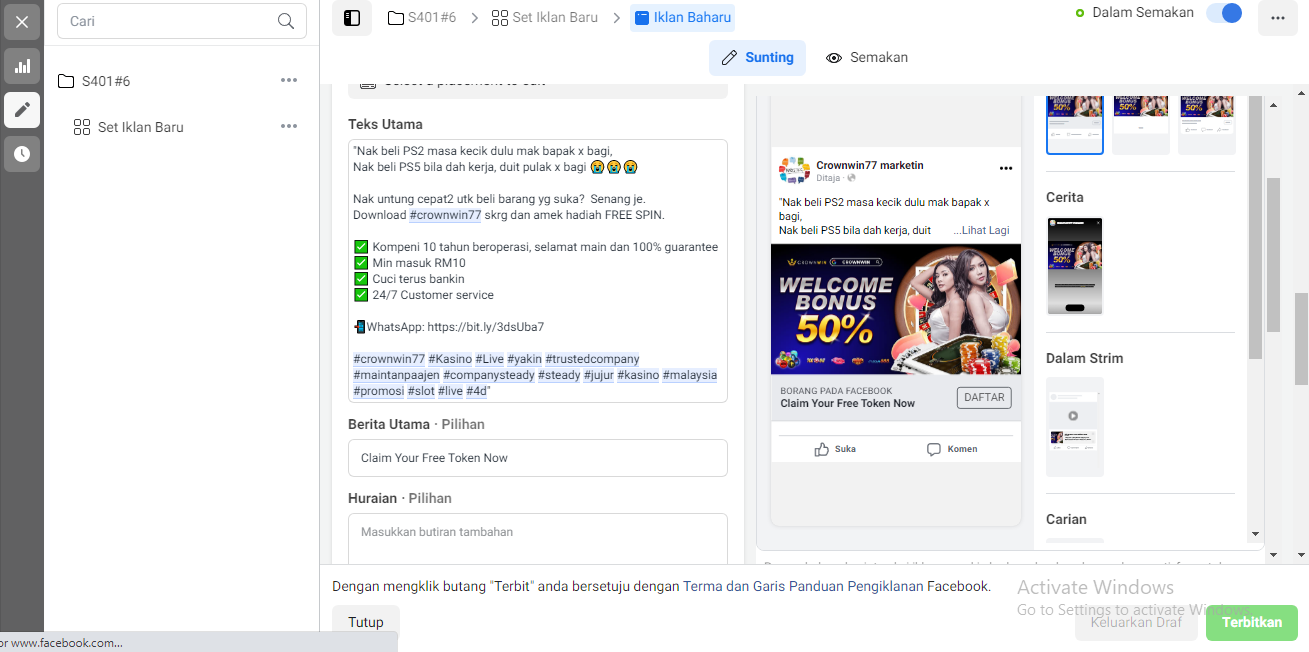
Task: Click the green Terbitkan button
Action: tap(1252, 622)
